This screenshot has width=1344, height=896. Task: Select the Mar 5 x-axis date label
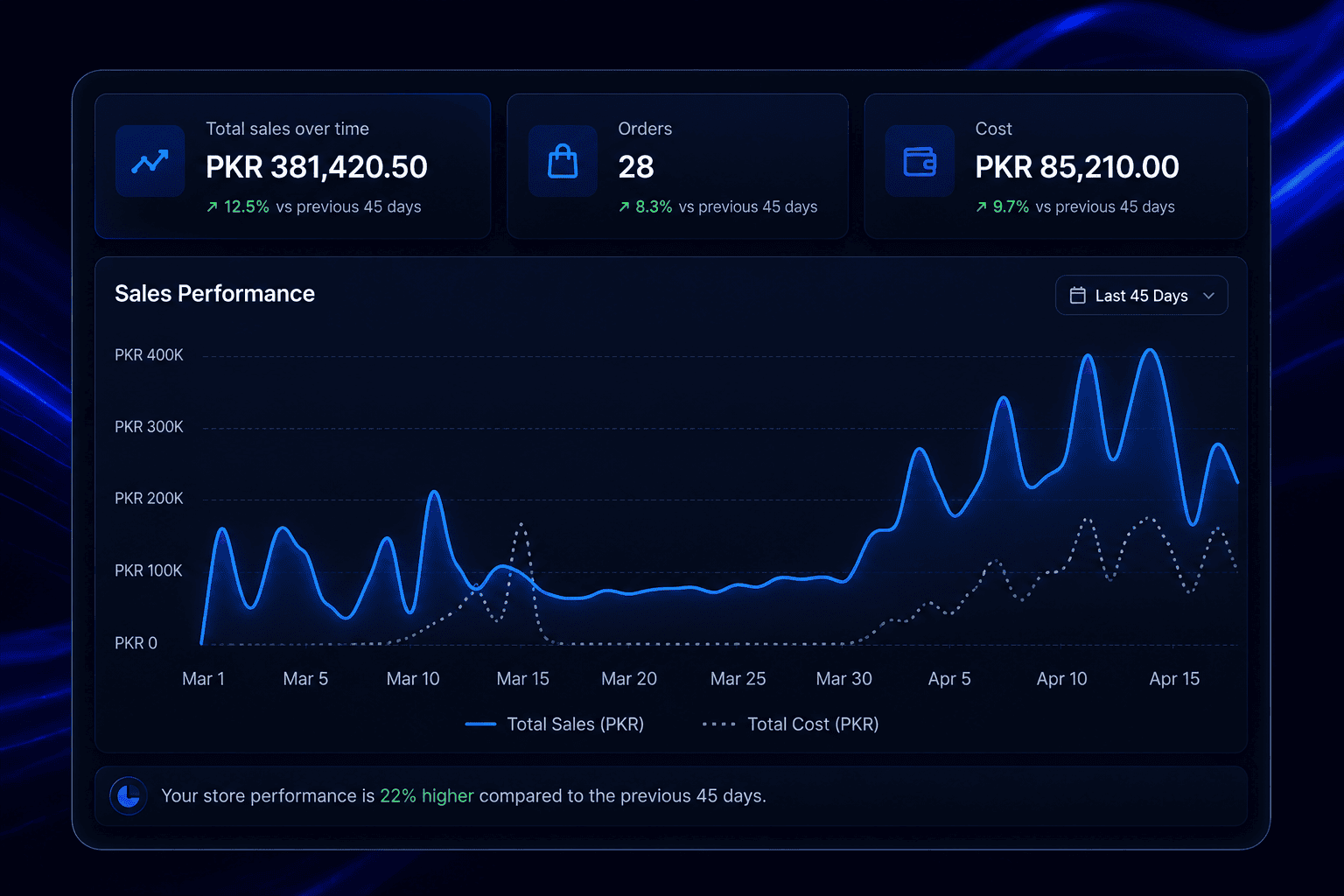click(x=305, y=679)
